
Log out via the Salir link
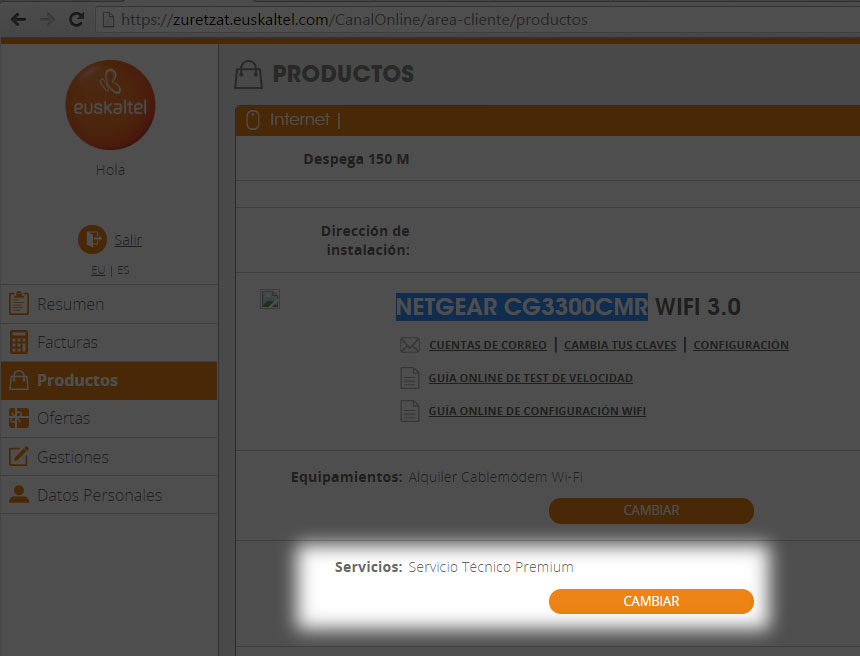coord(128,240)
